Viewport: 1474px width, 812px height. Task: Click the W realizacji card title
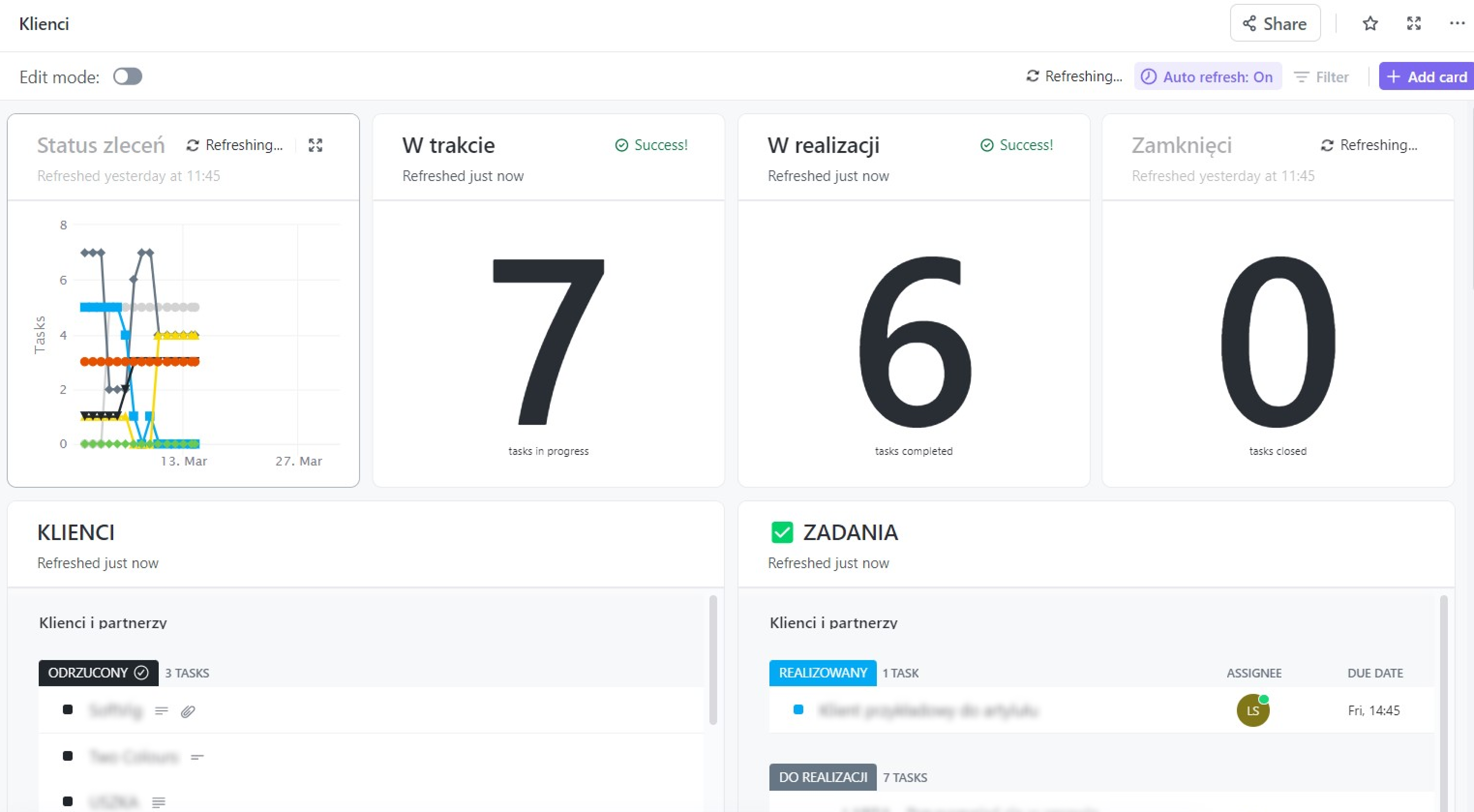pos(824,145)
